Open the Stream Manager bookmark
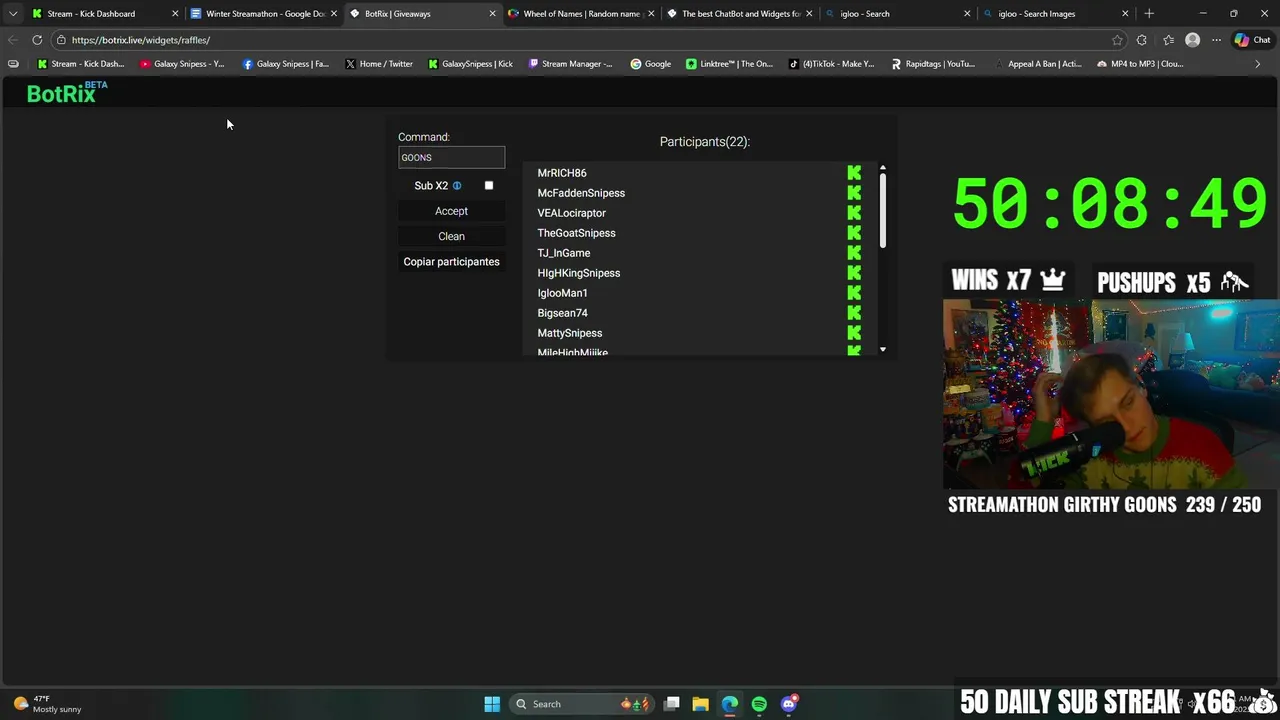The width and height of the screenshot is (1280, 720). [570, 64]
